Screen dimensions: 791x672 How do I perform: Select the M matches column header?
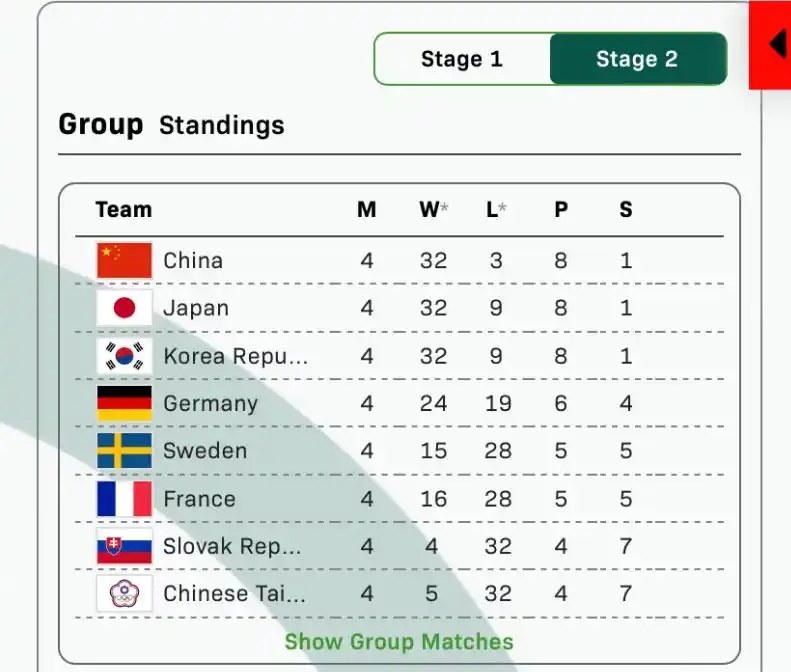click(367, 209)
